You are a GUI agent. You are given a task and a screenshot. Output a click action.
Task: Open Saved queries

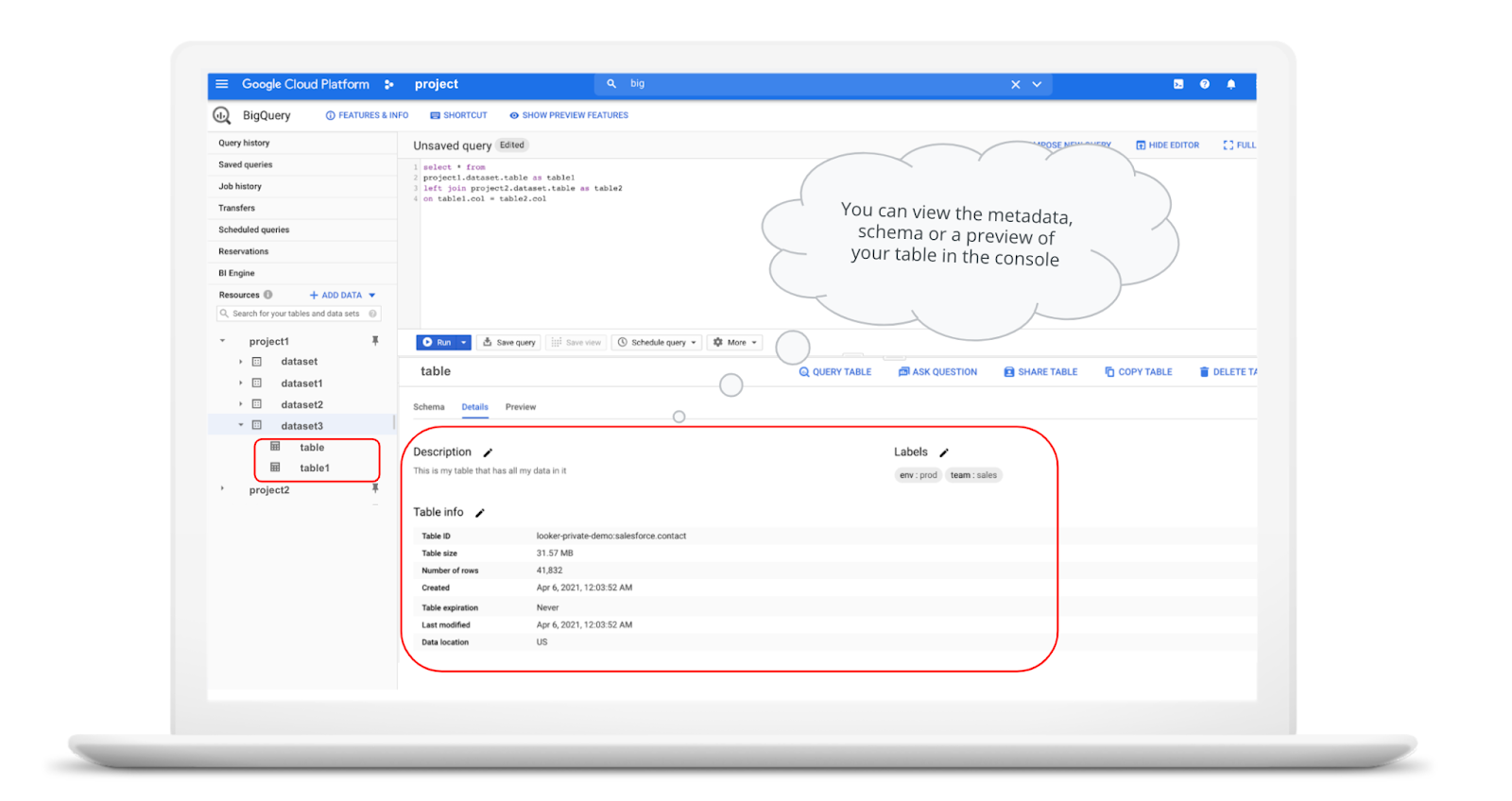tap(246, 164)
